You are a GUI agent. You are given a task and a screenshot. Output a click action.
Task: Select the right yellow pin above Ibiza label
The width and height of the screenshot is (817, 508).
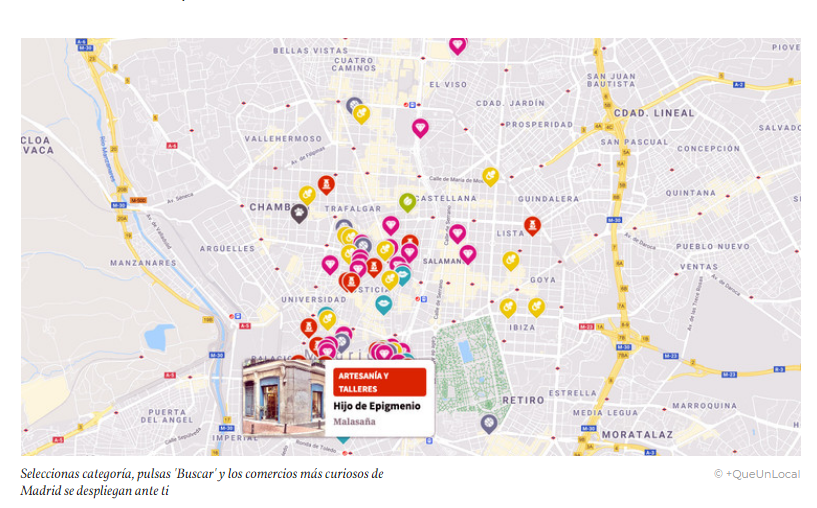click(537, 307)
